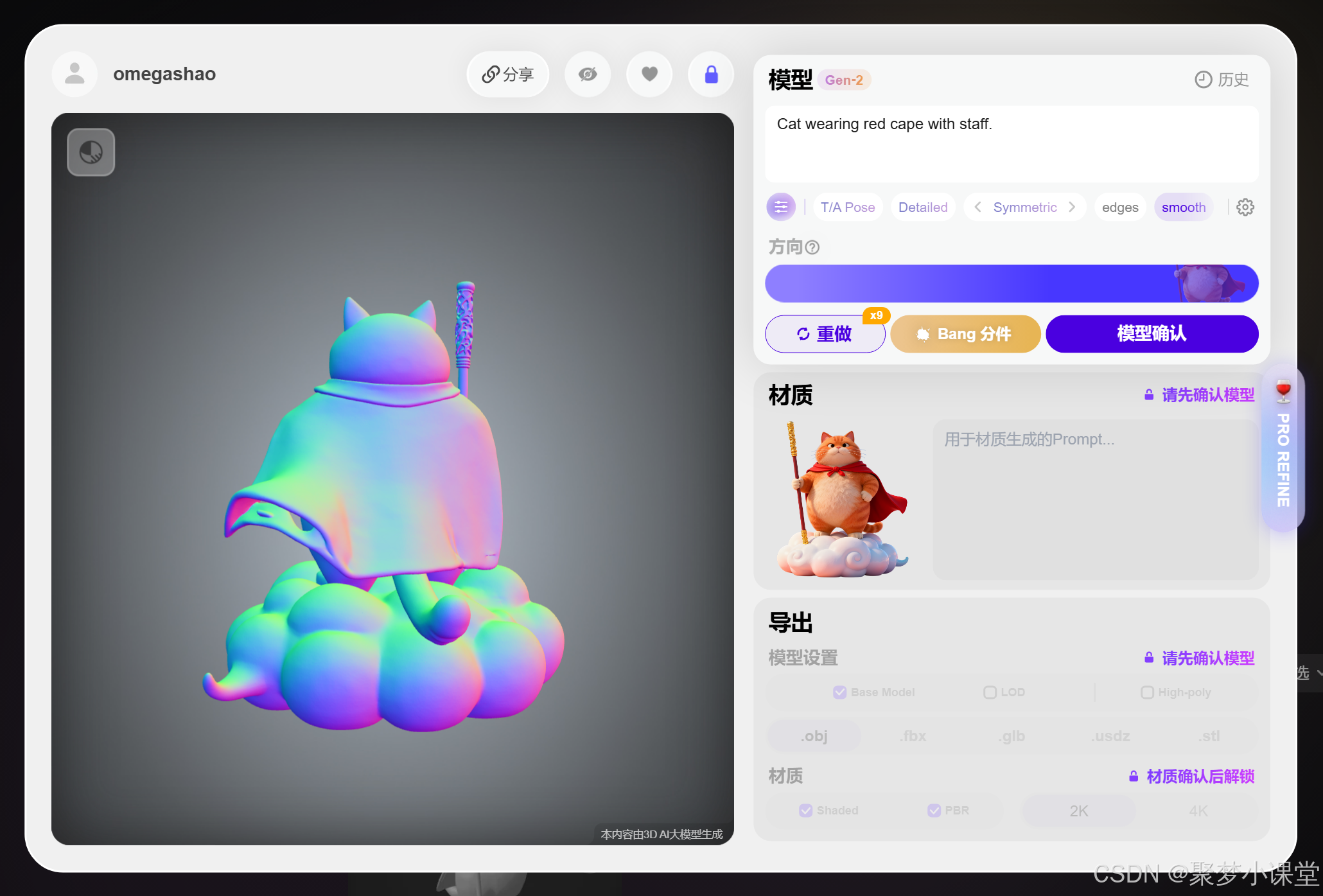Viewport: 1323px width, 896px height.
Task: Open the tag settings gear icon
Action: [1245, 207]
